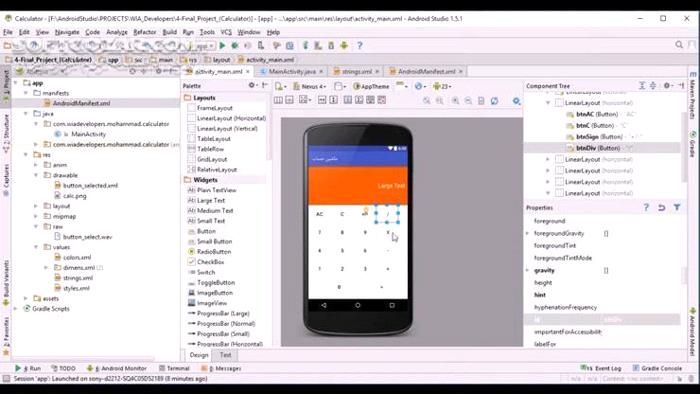Click the orange Large Text display area
Image resolution: width=700 pixels, height=394 pixels.
[x=358, y=186]
